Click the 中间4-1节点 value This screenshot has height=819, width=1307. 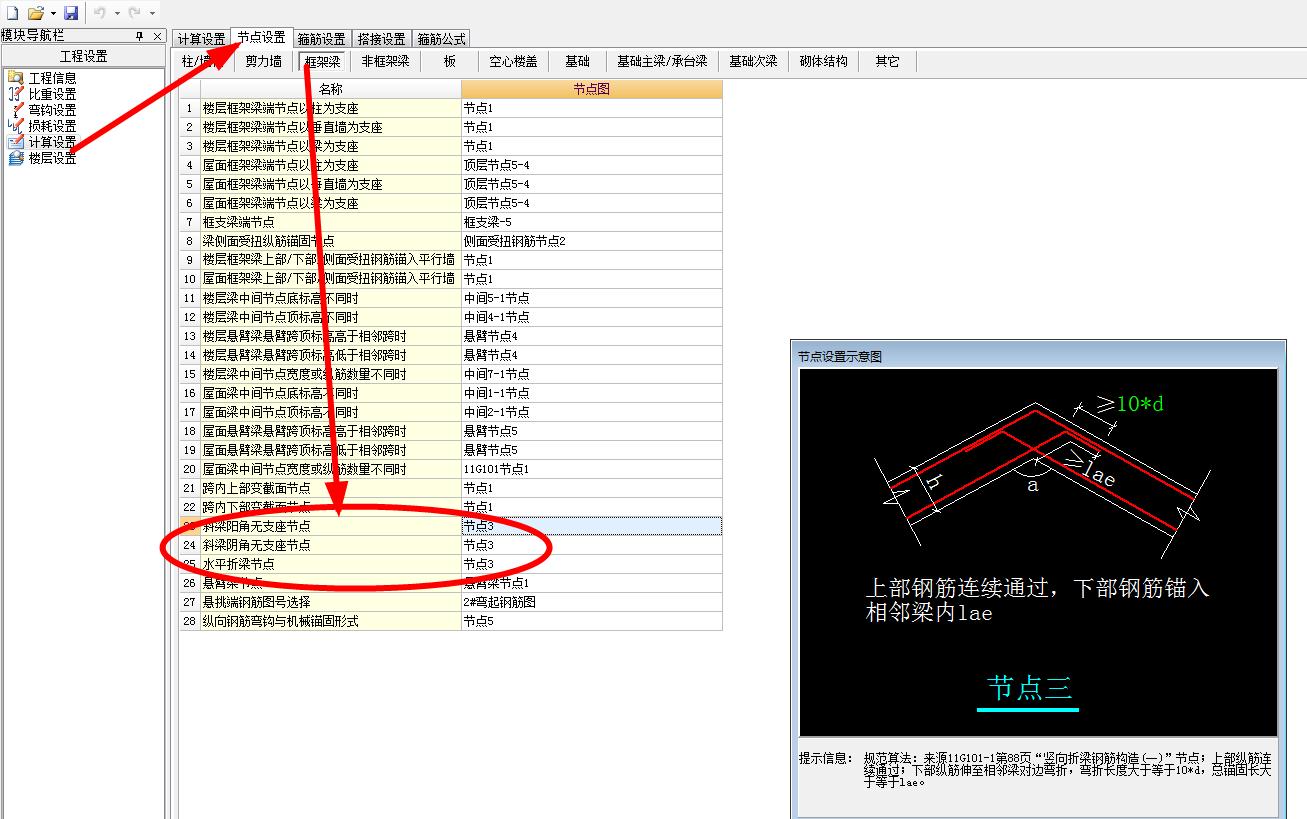tap(591, 317)
